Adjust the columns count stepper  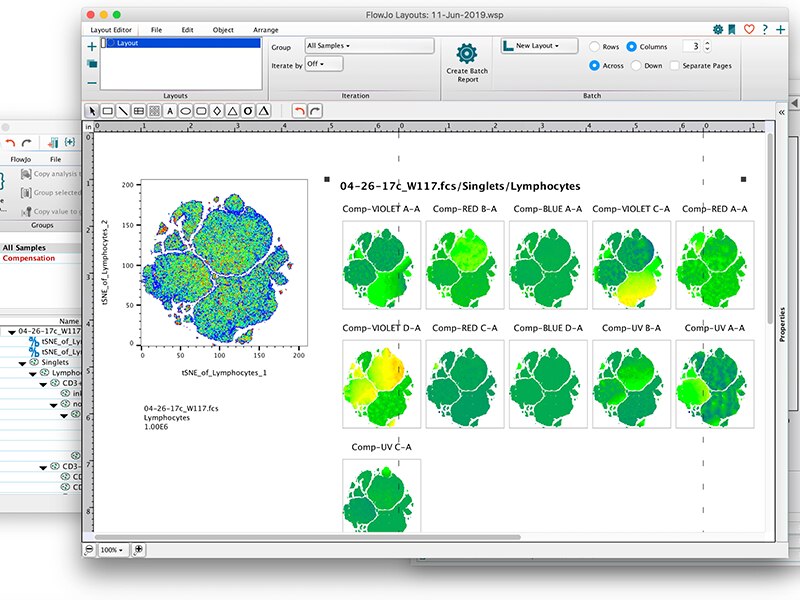point(707,46)
